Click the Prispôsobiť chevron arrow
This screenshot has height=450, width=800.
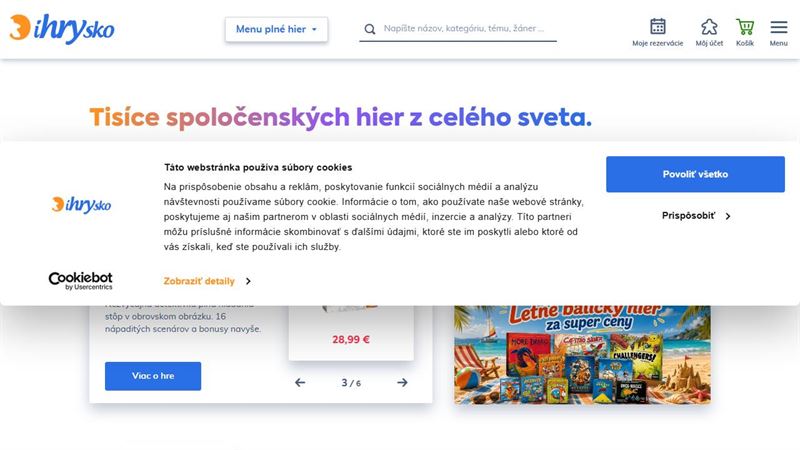tap(728, 216)
